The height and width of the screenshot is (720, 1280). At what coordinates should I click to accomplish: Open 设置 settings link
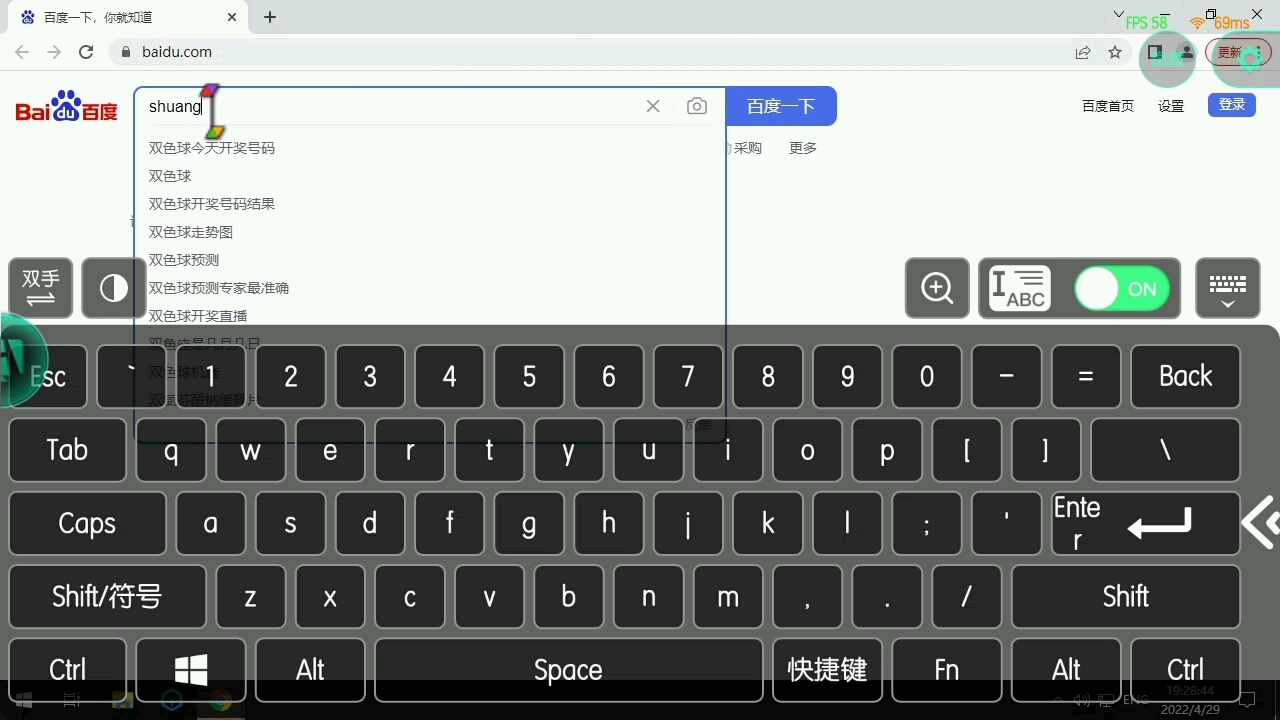[1171, 106]
